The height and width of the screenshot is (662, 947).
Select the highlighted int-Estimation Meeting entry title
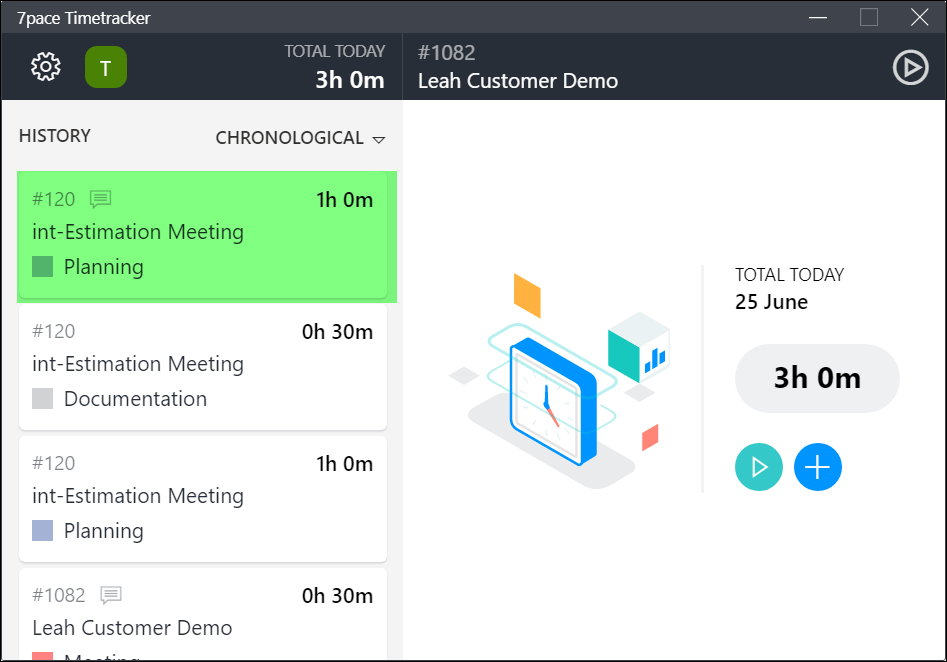point(138,232)
